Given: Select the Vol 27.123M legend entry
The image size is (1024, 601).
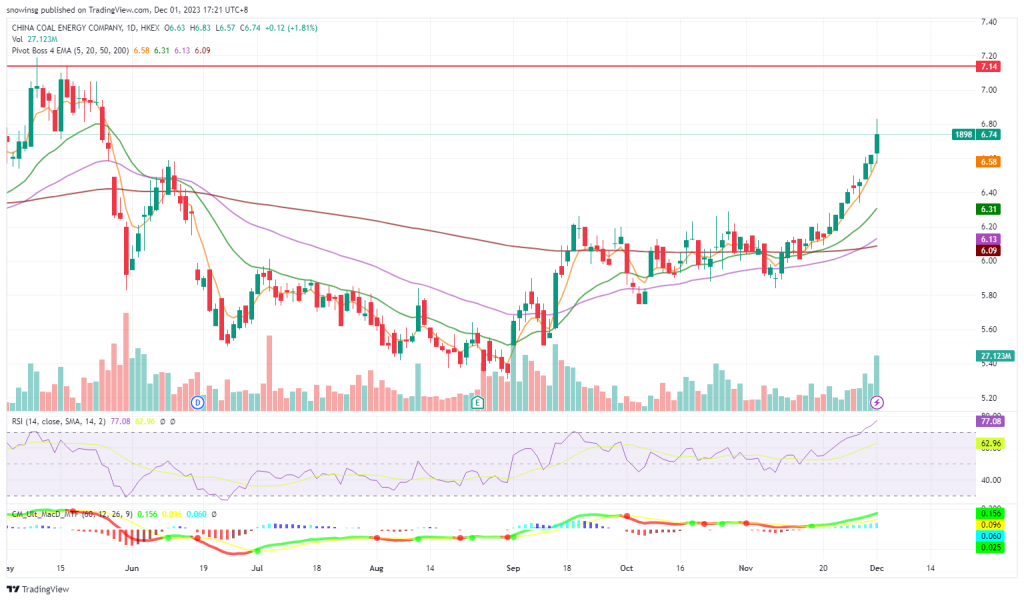Looking at the screenshot, I should [35, 39].
